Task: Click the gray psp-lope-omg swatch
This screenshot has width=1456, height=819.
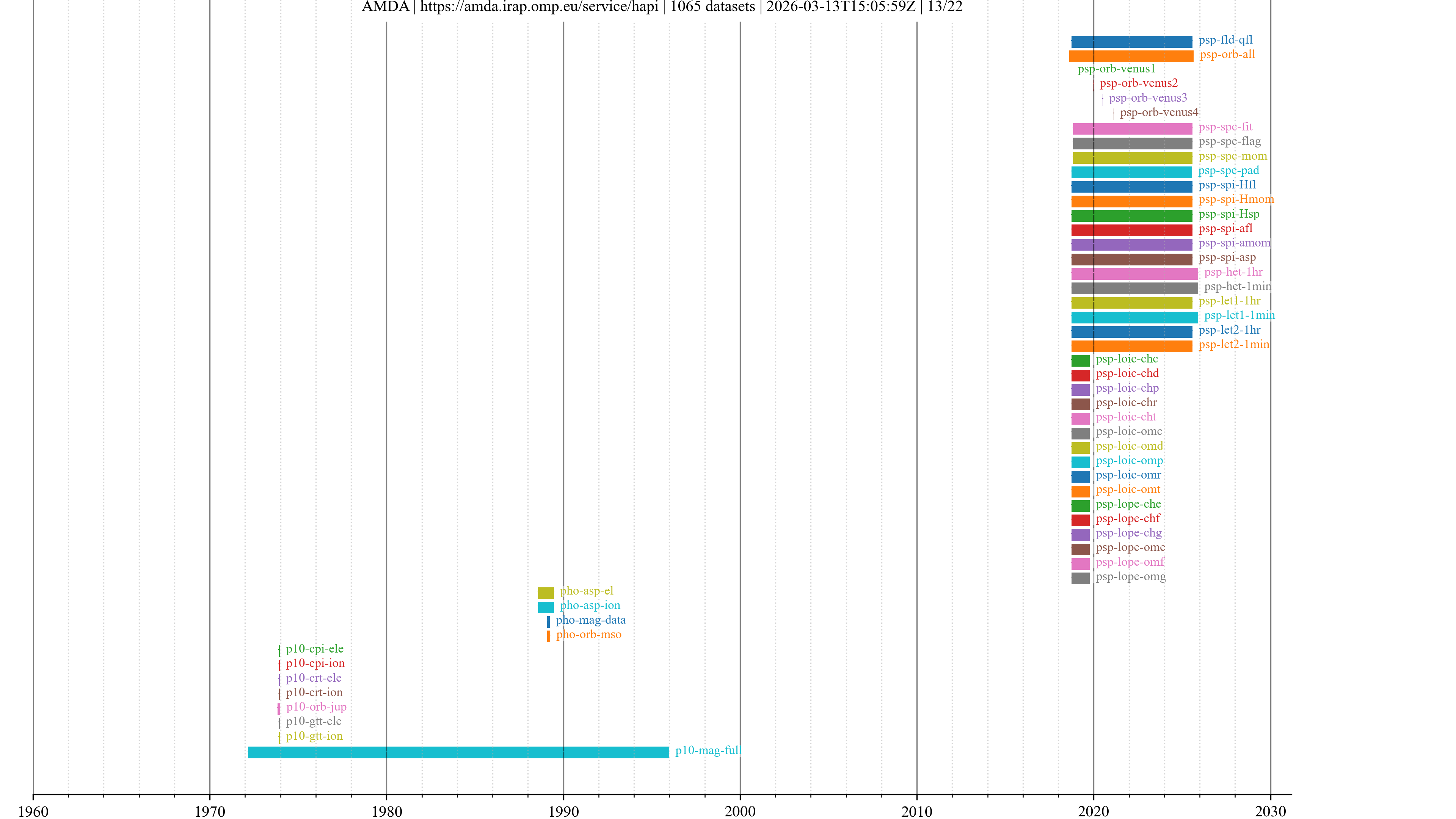Action: click(1080, 578)
